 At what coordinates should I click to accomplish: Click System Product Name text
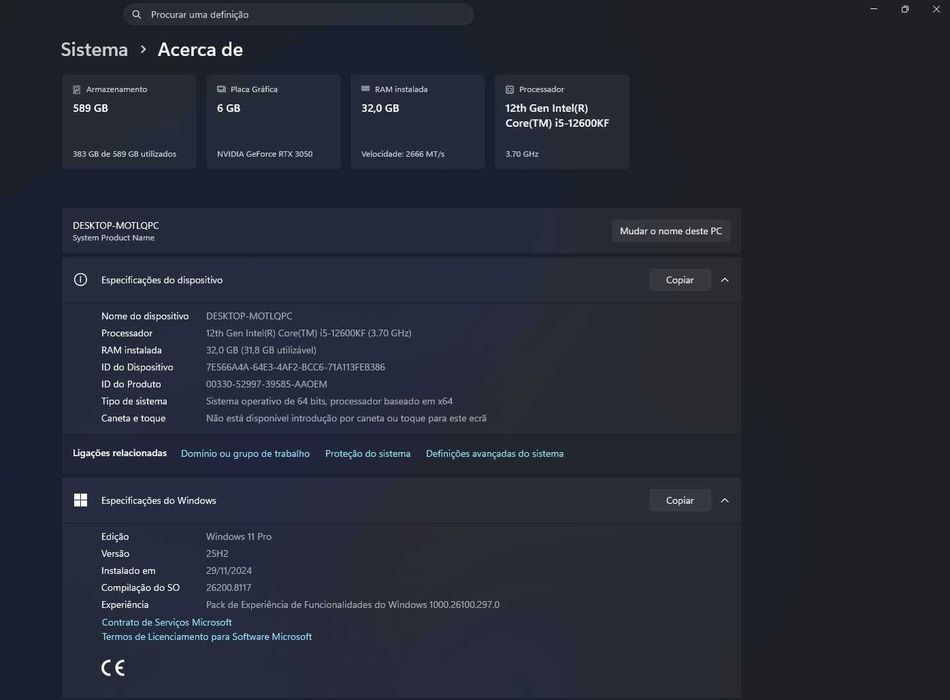point(113,238)
